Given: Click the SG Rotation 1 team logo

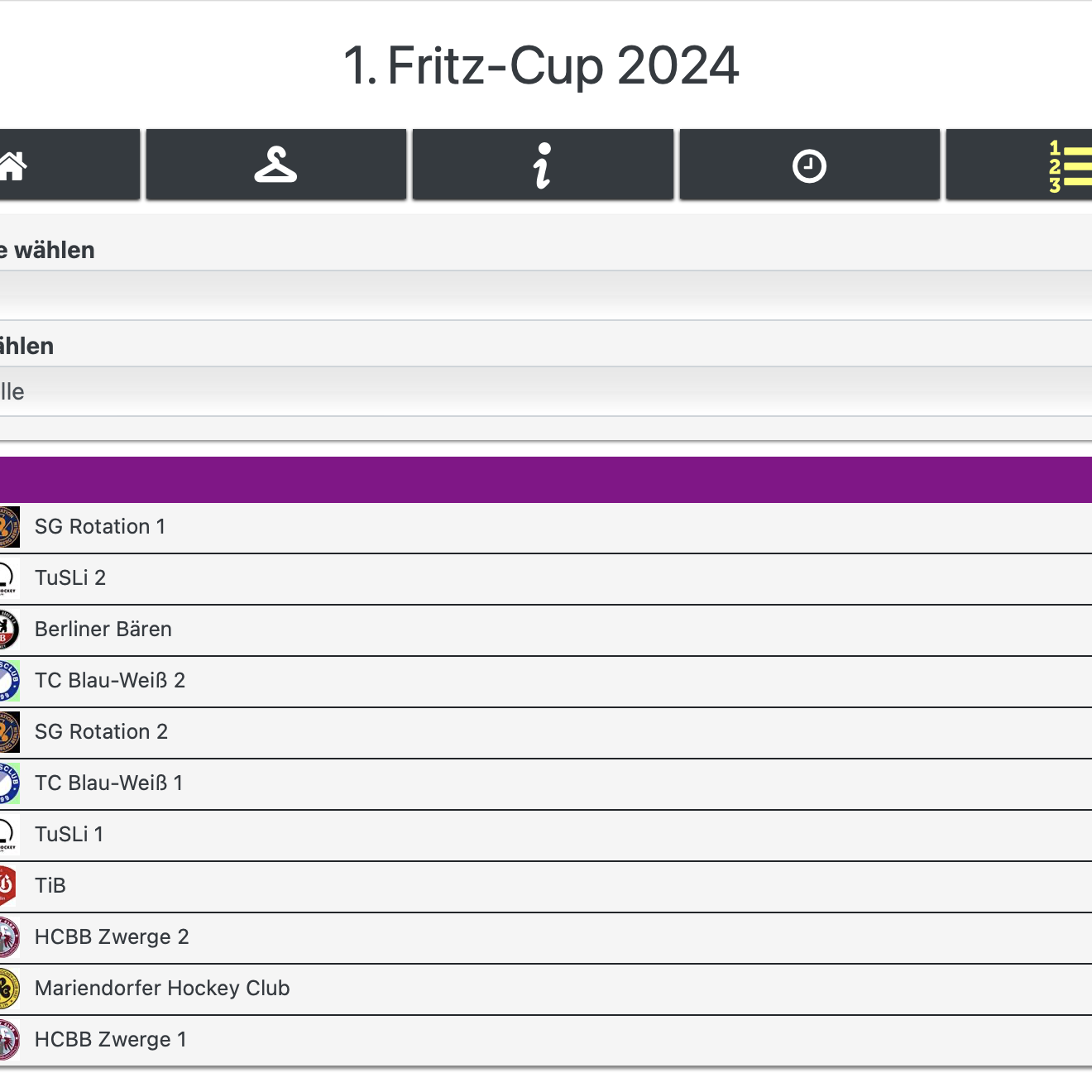Looking at the screenshot, I should [8, 528].
